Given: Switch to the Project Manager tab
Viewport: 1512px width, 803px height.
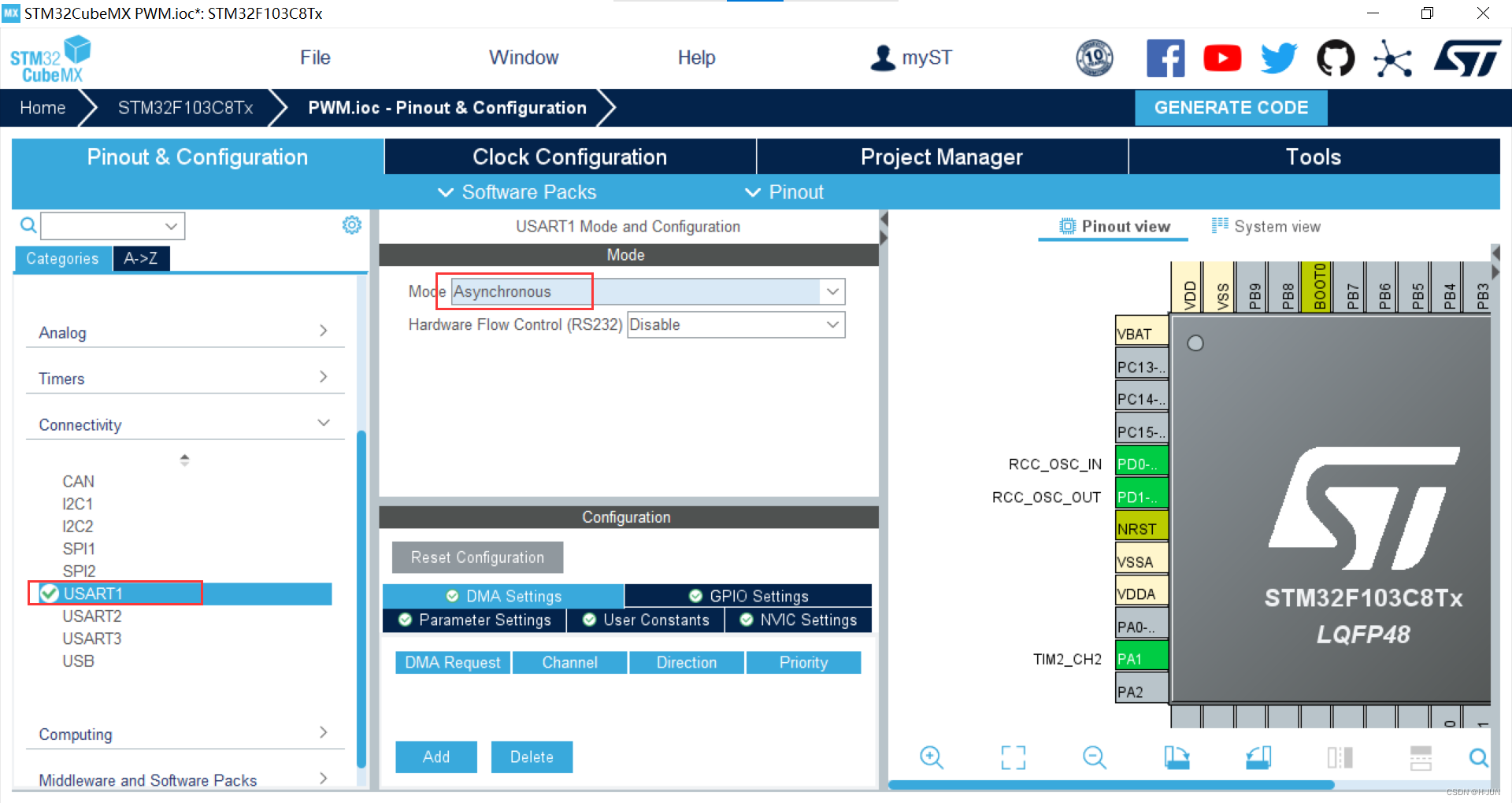Looking at the screenshot, I should [942, 157].
